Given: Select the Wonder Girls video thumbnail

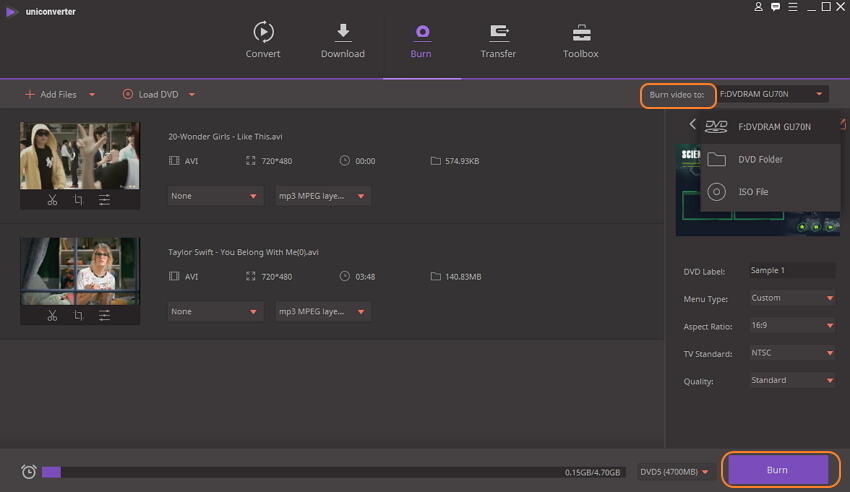Looking at the screenshot, I should click(x=80, y=156).
